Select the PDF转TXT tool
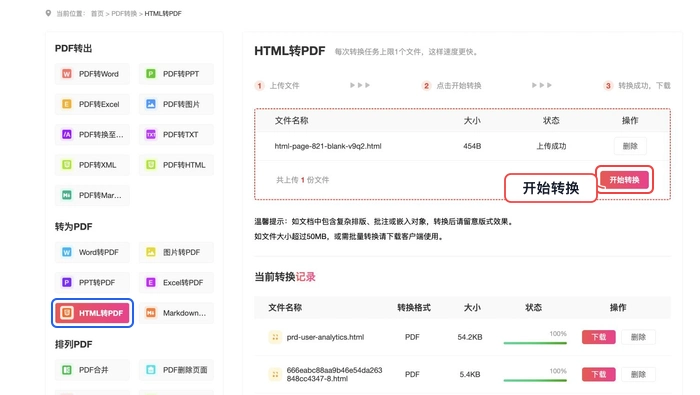This screenshot has width=700, height=395. click(176, 135)
